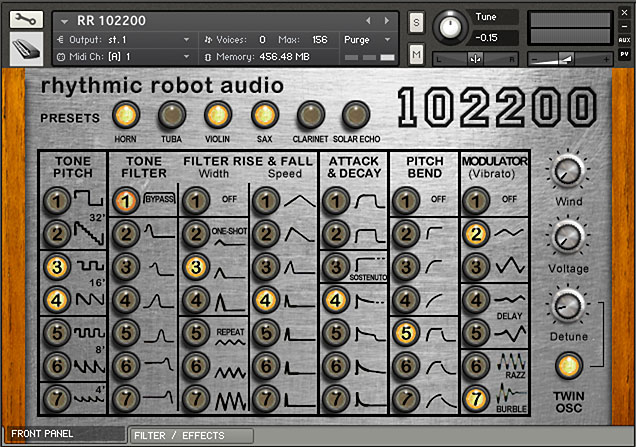Open the wrench instrument edit icon

click(26, 19)
